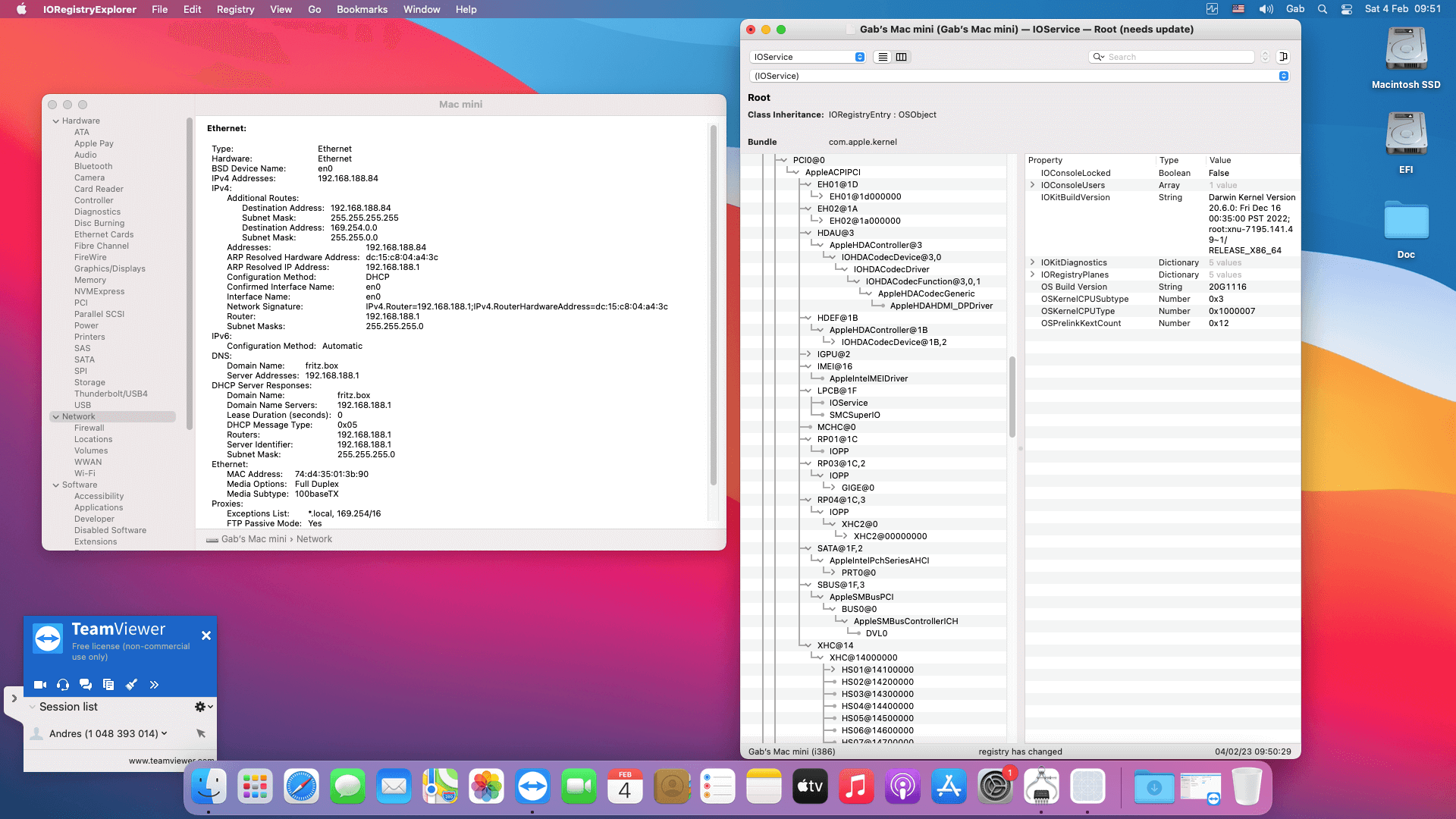Toggle the detail pane button
The image size is (1456, 819).
(1283, 57)
